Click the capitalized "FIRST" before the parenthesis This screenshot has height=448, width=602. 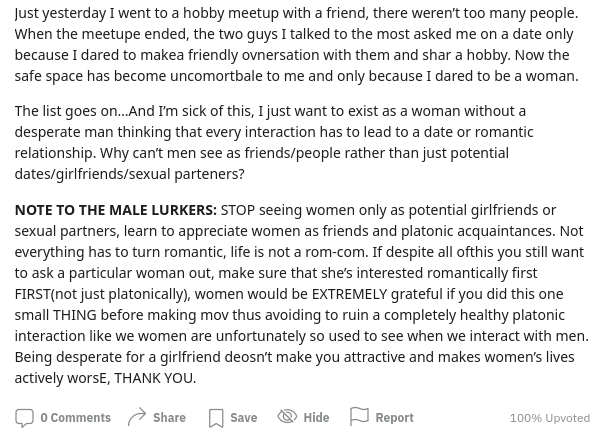[32, 294]
